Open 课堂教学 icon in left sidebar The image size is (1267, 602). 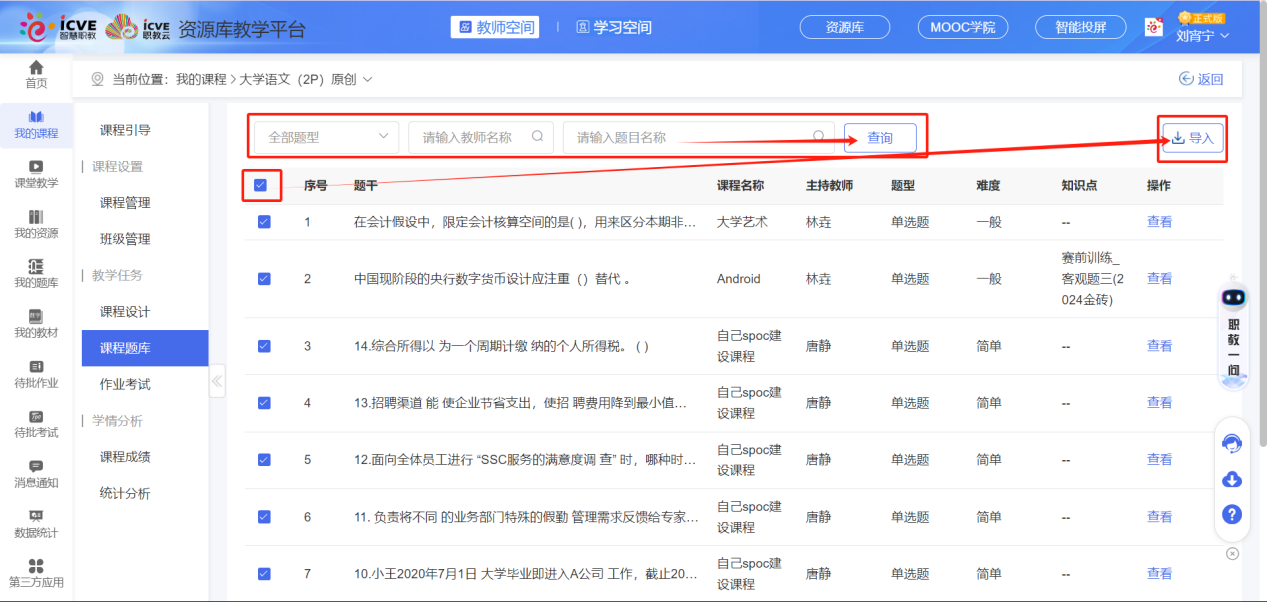pyautogui.click(x=36, y=167)
